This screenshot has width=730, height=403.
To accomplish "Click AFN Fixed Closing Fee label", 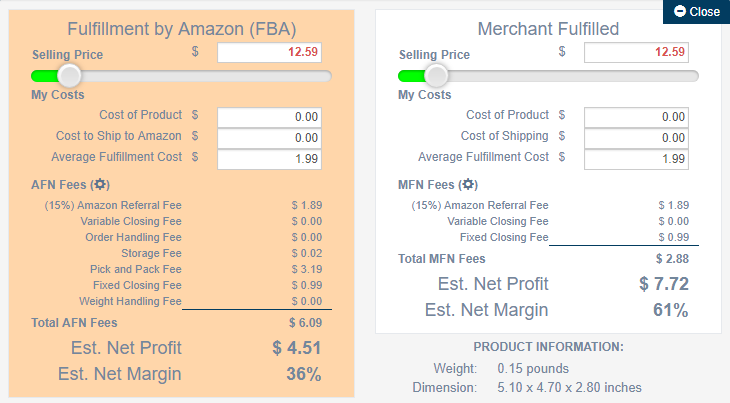I will tap(137, 285).
